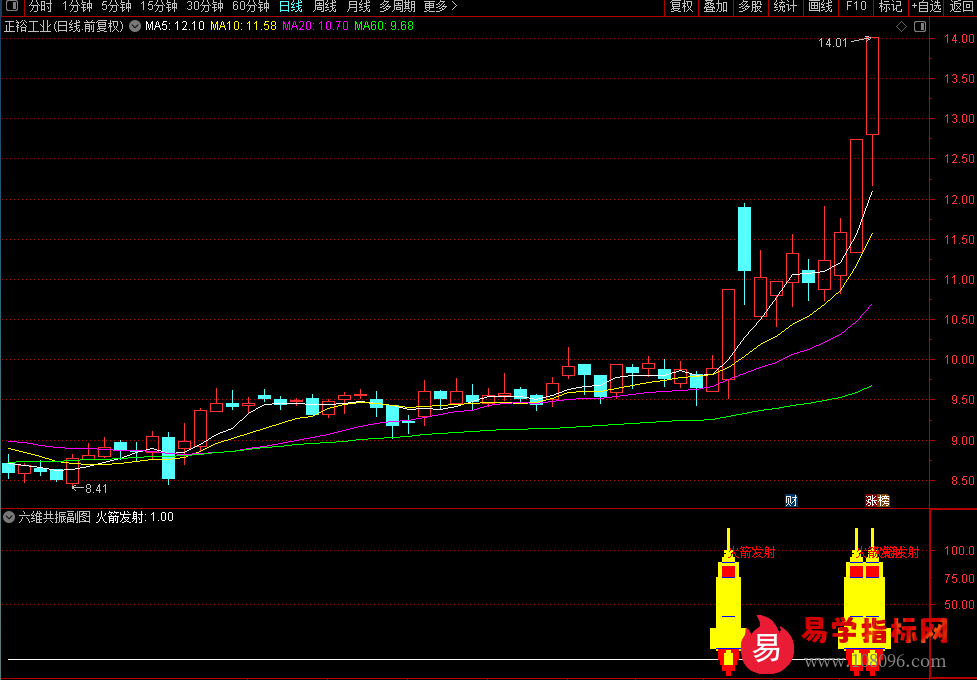Expand the 更多 periods menu

441,7
